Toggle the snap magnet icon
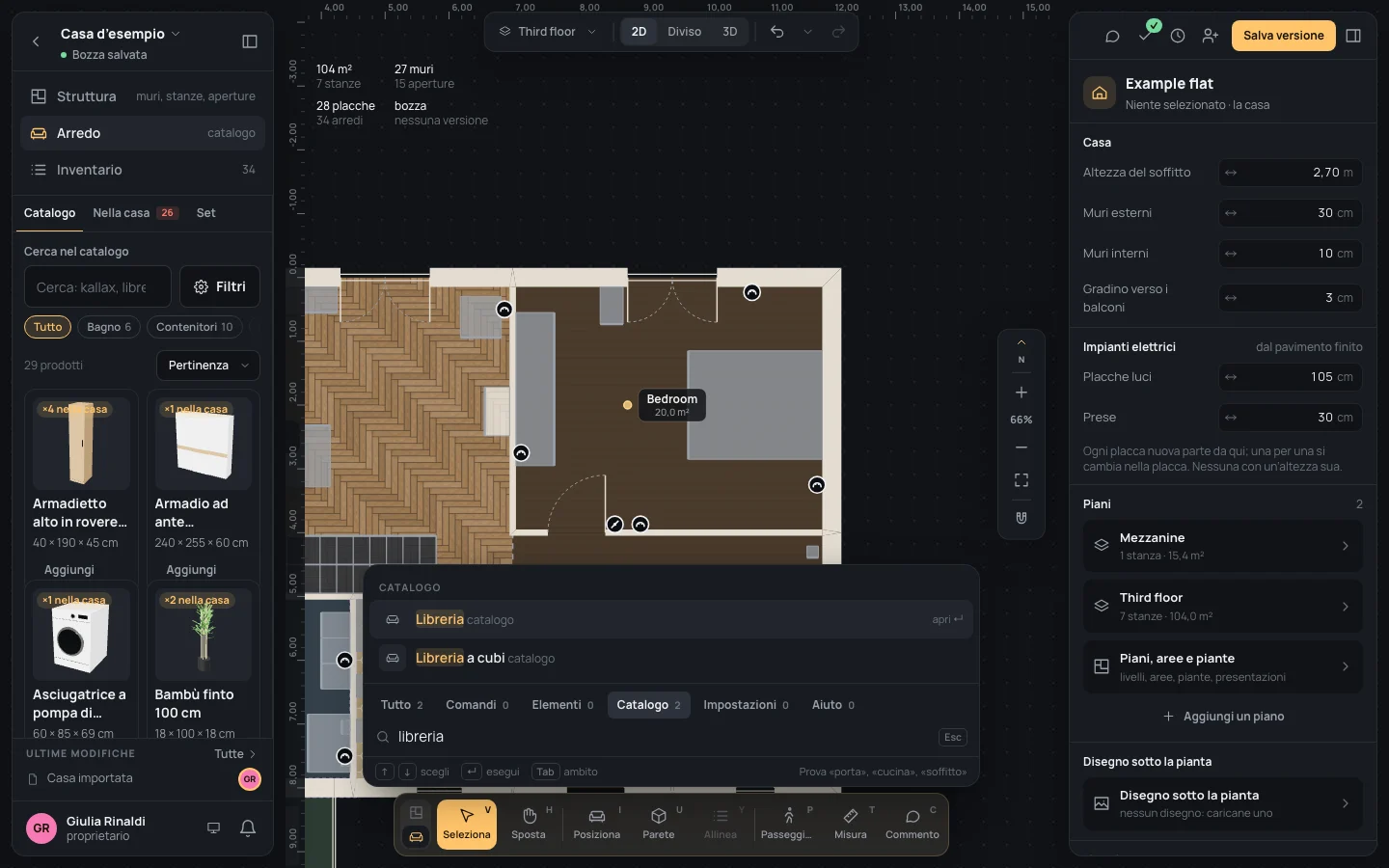 coord(1021,518)
